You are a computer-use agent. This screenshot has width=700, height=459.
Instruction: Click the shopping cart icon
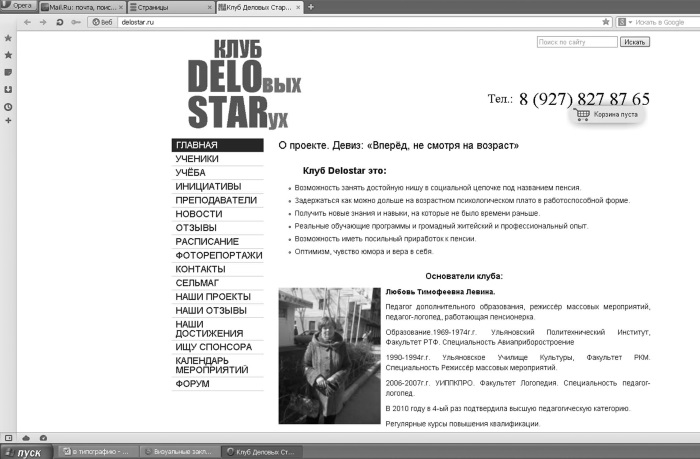click(x=583, y=115)
